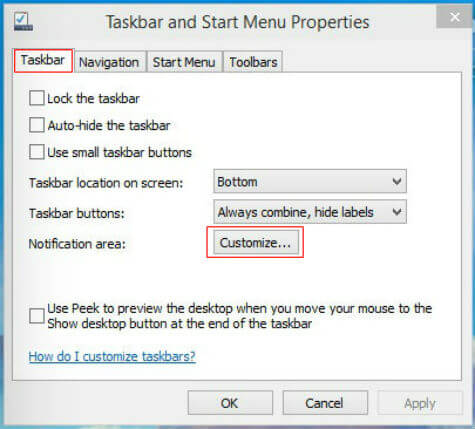Click the Apply button

[420, 403]
